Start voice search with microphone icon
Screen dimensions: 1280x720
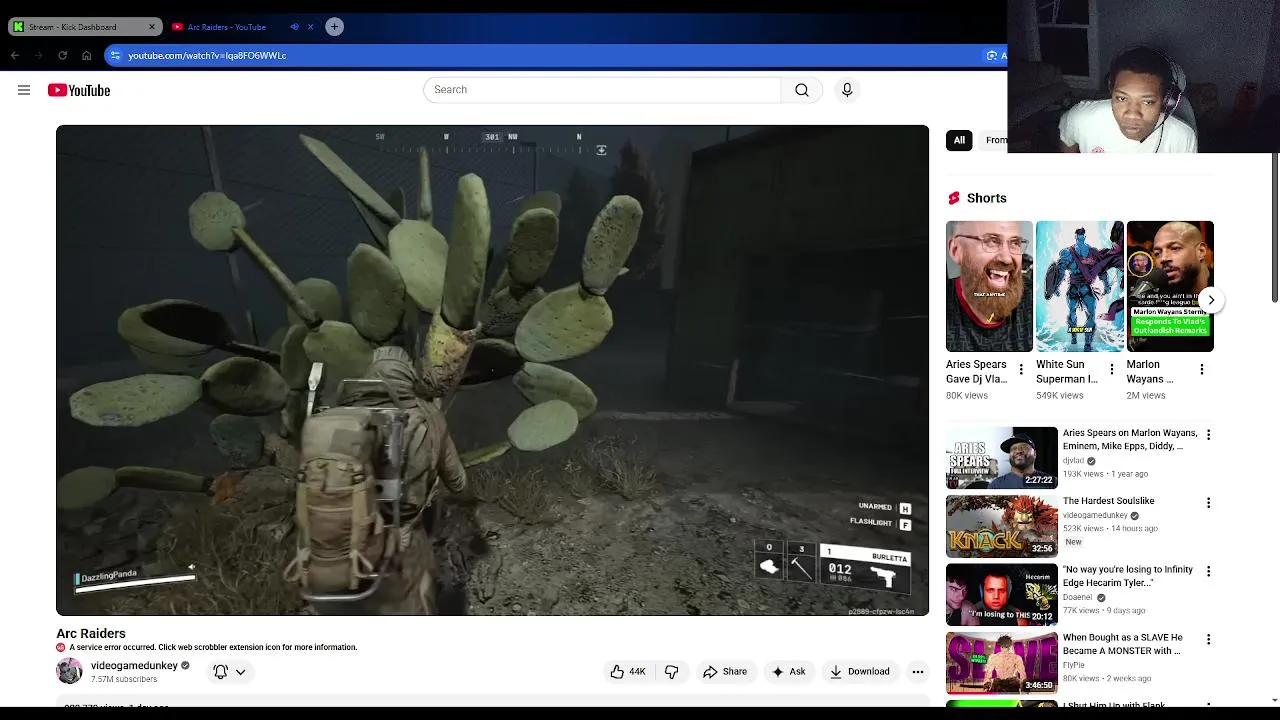tap(847, 90)
